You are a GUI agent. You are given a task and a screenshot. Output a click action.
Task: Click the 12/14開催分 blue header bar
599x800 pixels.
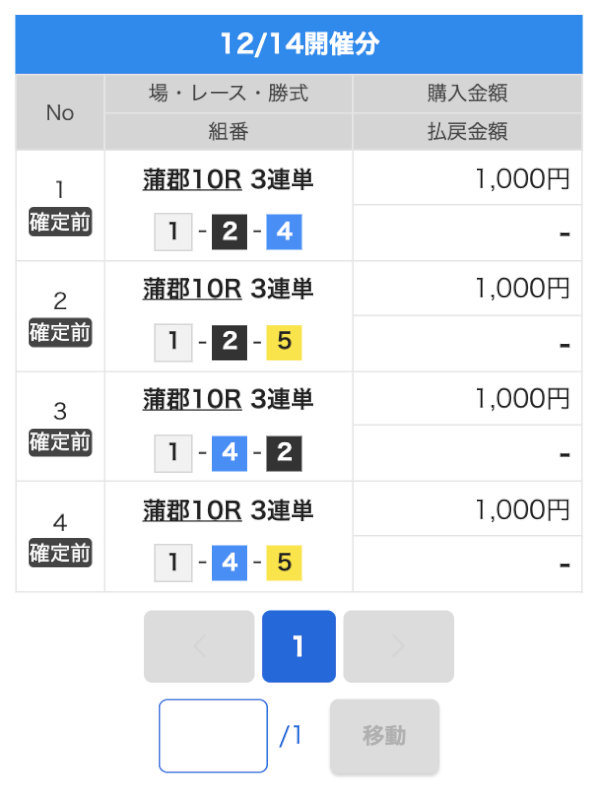(x=299, y=44)
